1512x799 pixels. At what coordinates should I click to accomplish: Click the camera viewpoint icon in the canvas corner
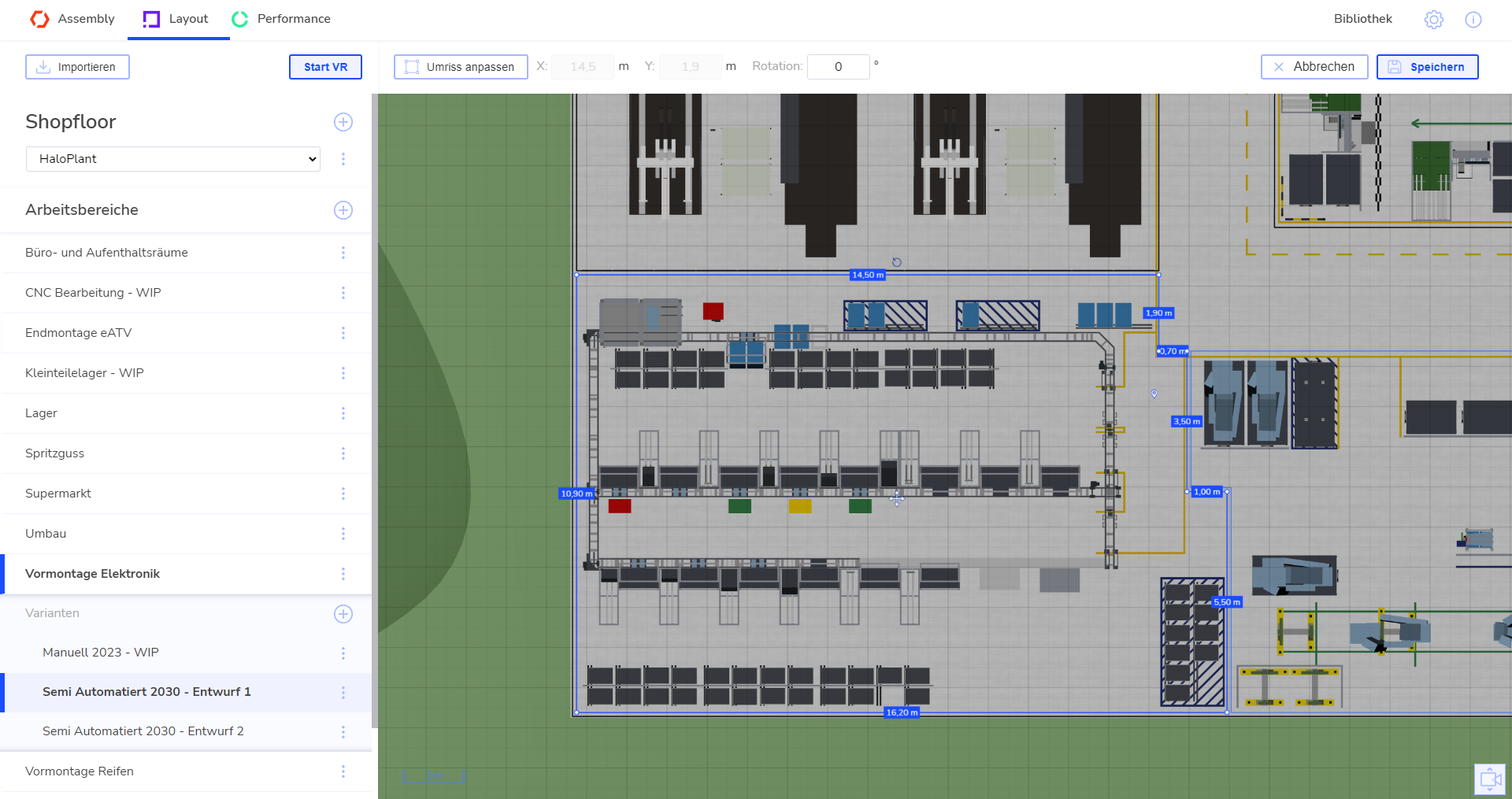[x=1489, y=779]
